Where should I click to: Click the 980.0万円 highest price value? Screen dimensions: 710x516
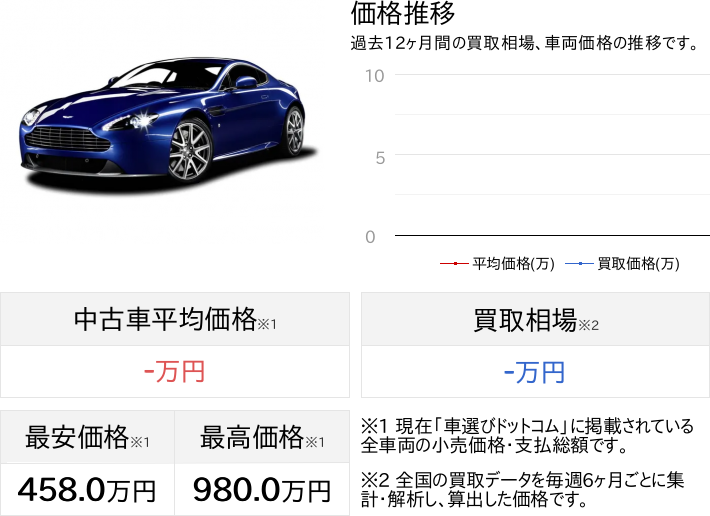tap(262, 490)
